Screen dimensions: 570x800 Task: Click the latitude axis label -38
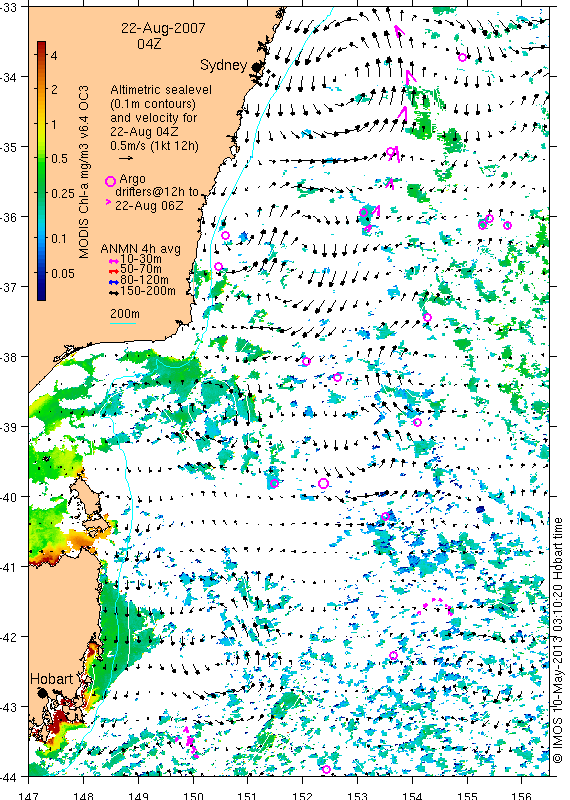(8, 357)
